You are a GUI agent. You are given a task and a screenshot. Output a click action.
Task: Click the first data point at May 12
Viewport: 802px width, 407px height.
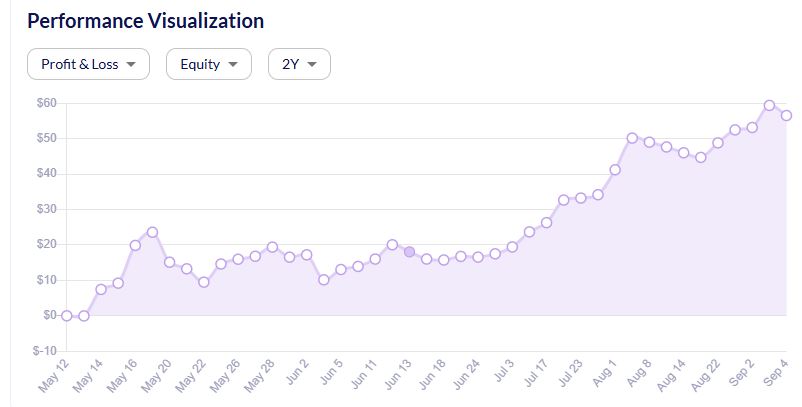[x=66, y=315]
